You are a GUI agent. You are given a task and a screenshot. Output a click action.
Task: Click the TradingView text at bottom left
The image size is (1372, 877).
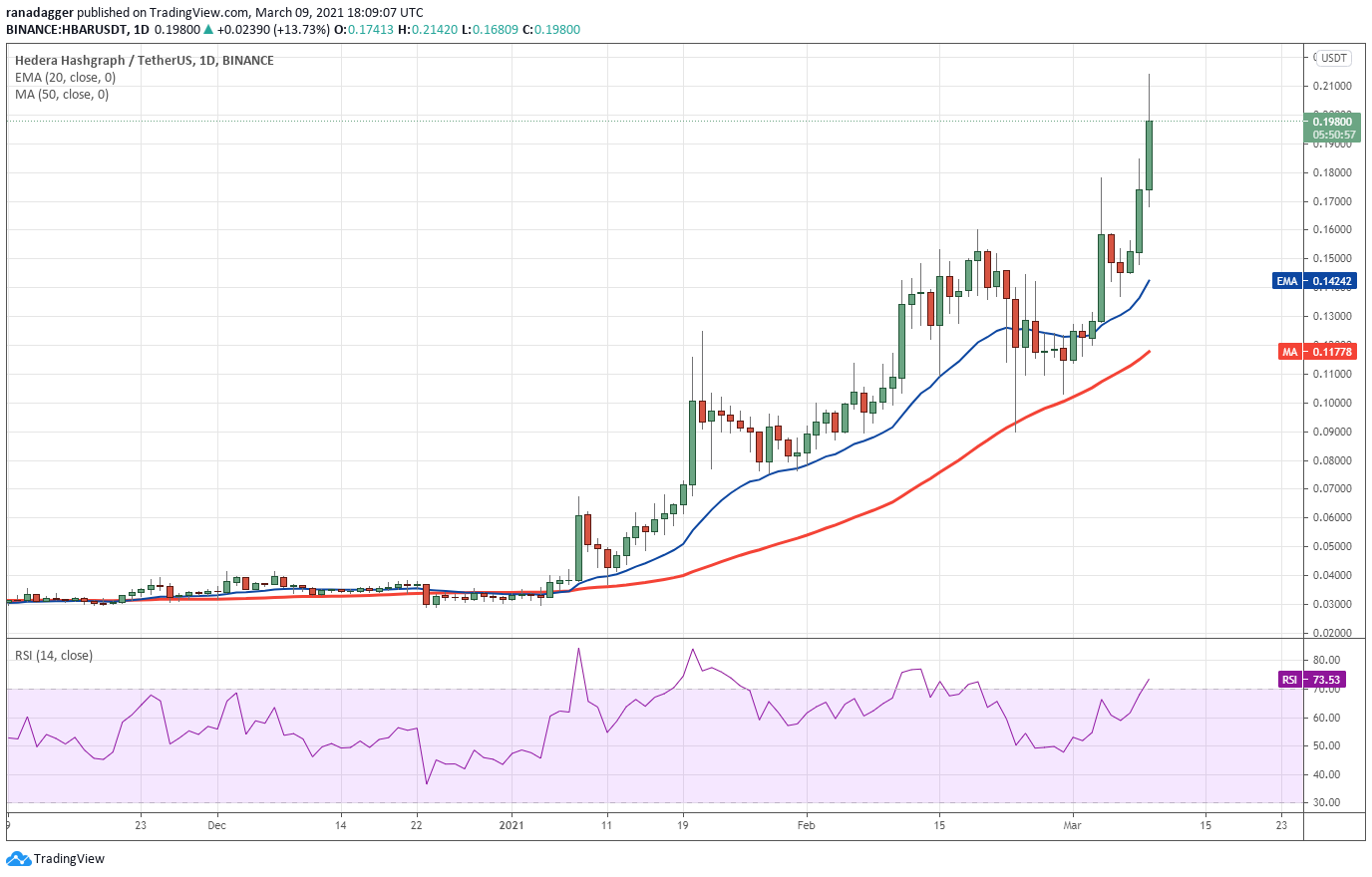(69, 859)
